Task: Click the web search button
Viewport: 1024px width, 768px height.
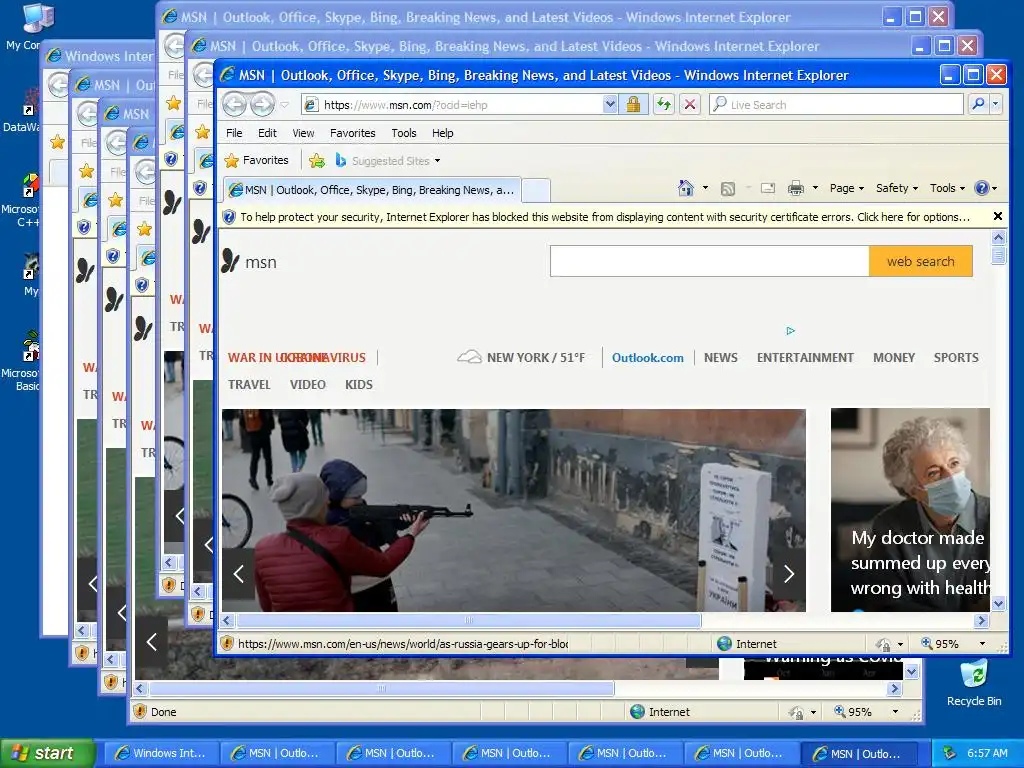Action: coord(920,261)
